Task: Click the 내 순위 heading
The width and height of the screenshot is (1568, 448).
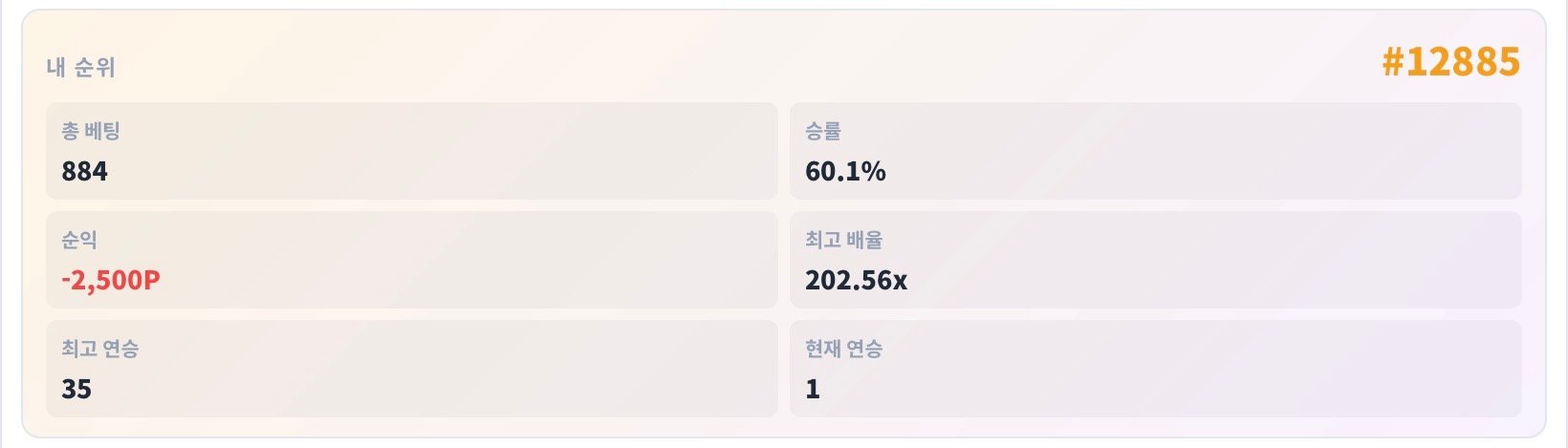Action: 80,68
